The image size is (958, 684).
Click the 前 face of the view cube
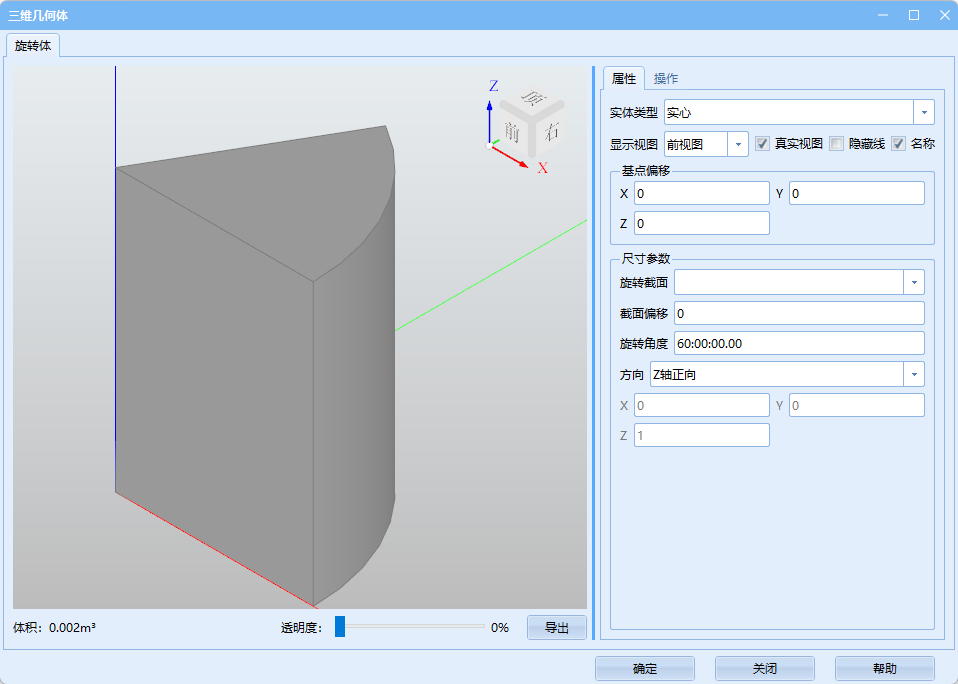click(x=513, y=131)
